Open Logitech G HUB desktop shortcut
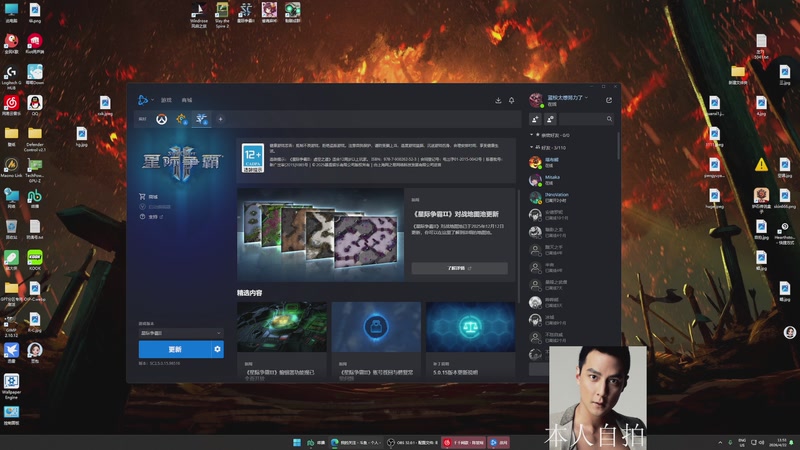800x450 pixels. click(11, 78)
